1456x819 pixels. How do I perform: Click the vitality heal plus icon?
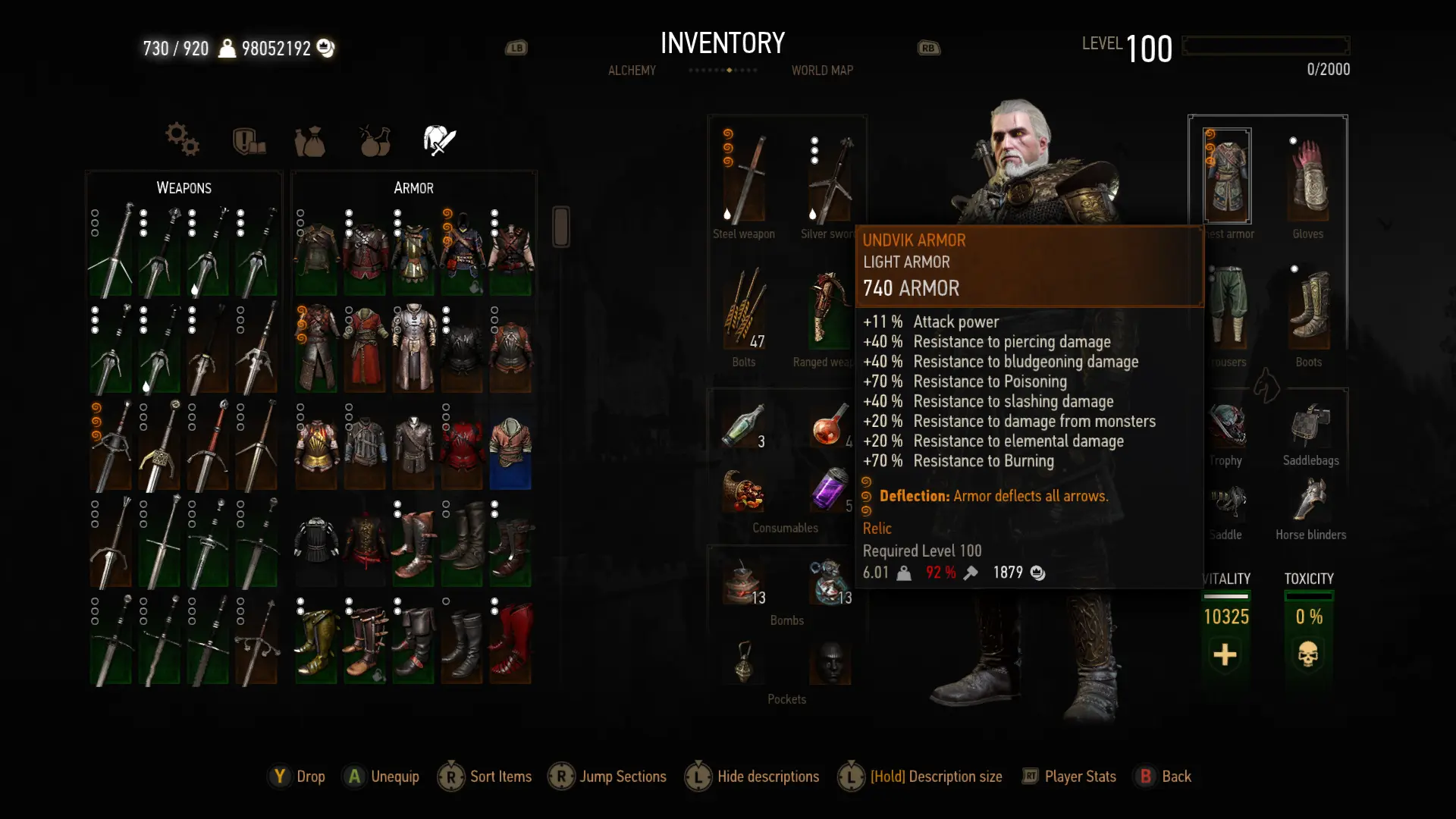point(1225,654)
